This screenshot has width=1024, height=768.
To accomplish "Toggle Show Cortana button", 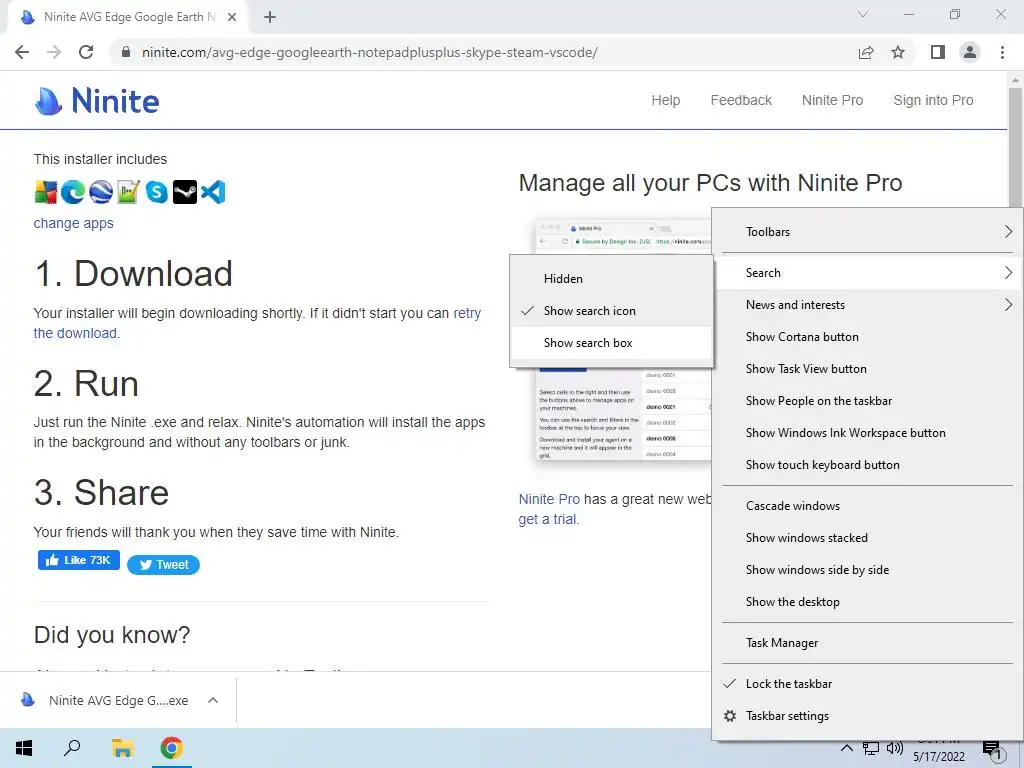I will 867,337.
